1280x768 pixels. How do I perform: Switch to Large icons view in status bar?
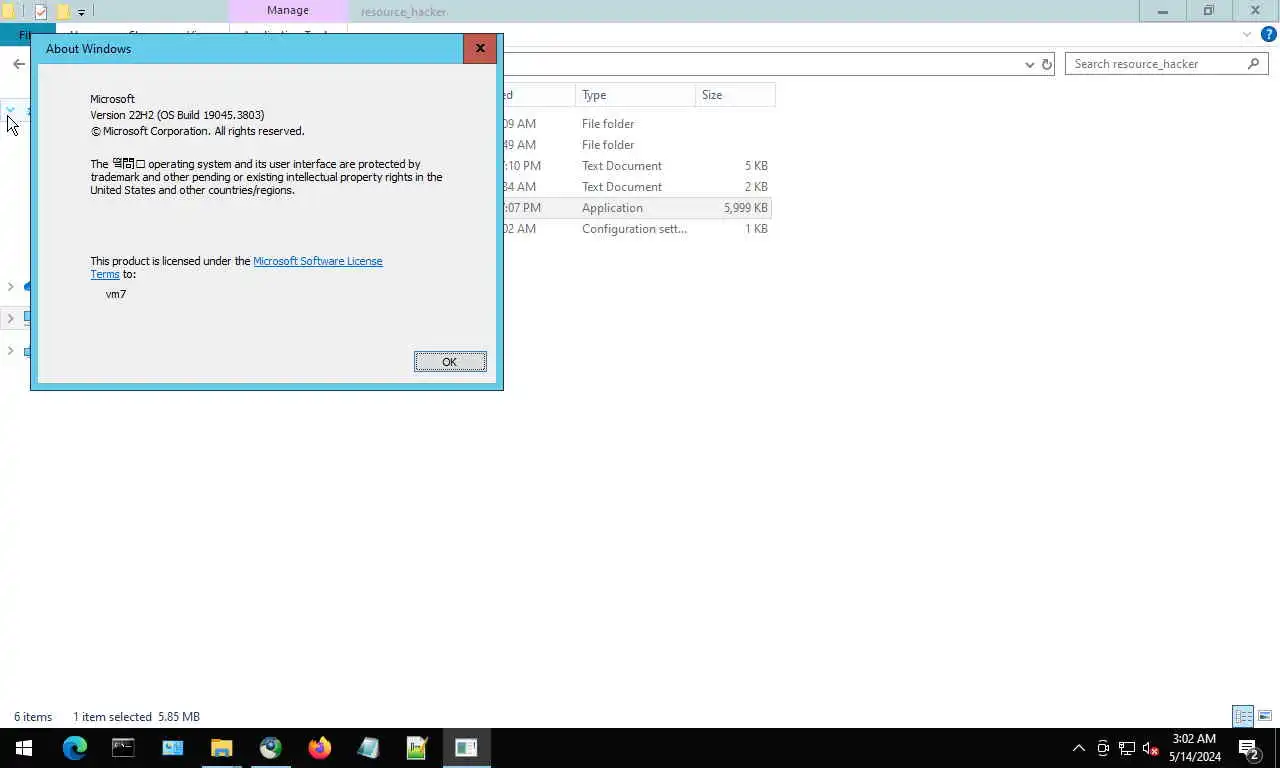tap(1265, 716)
